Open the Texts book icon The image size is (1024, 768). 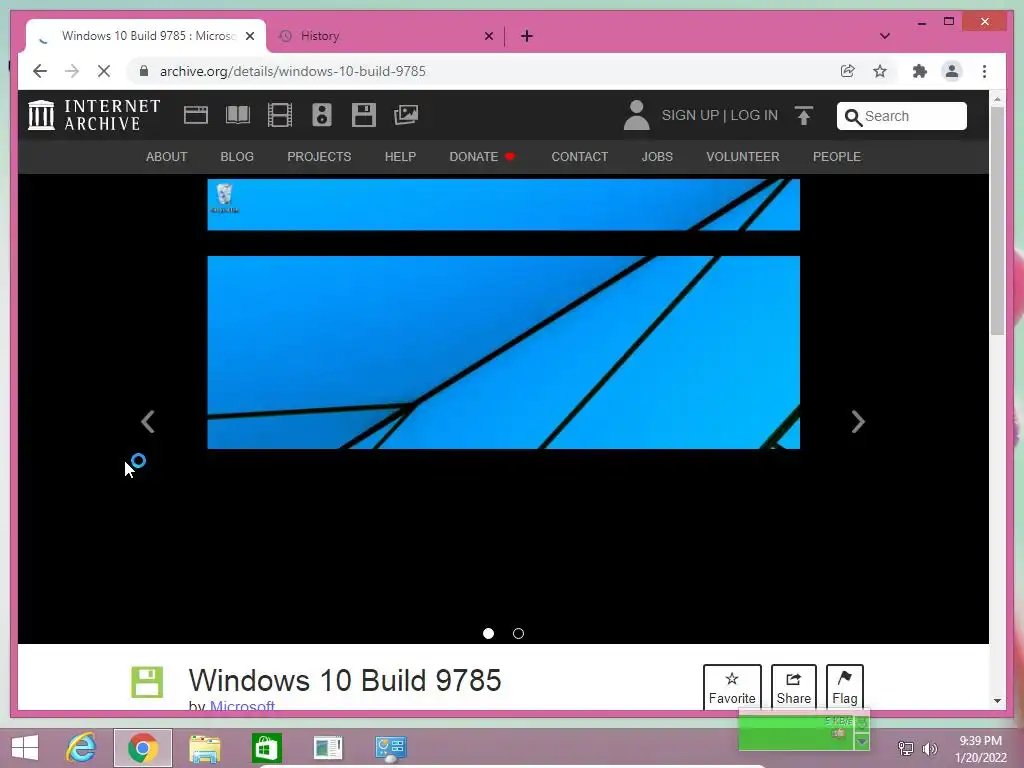pyautogui.click(x=238, y=115)
